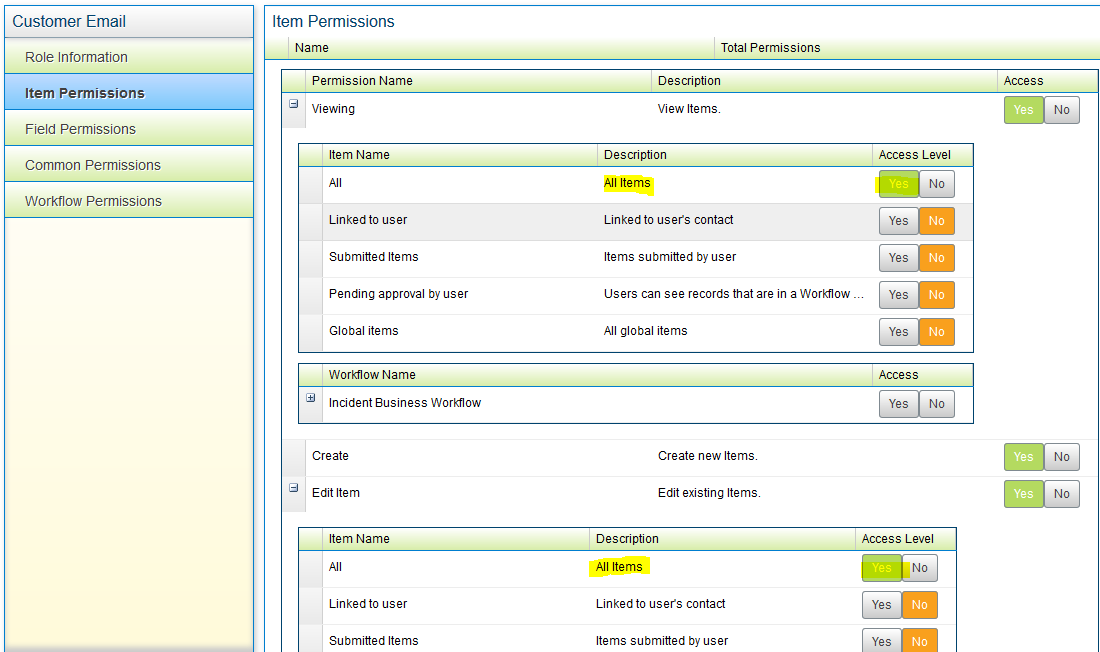Image resolution: width=1100 pixels, height=652 pixels.
Task: Click the Total Permissions column header
Action: [770, 48]
